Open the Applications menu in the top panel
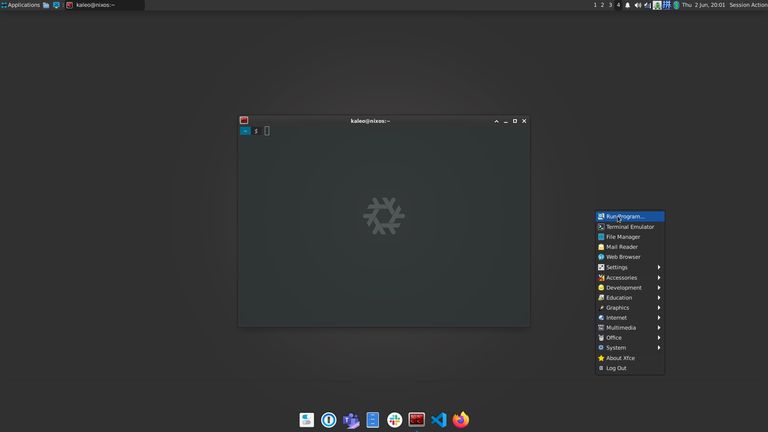The width and height of the screenshot is (768, 432). (21, 5)
